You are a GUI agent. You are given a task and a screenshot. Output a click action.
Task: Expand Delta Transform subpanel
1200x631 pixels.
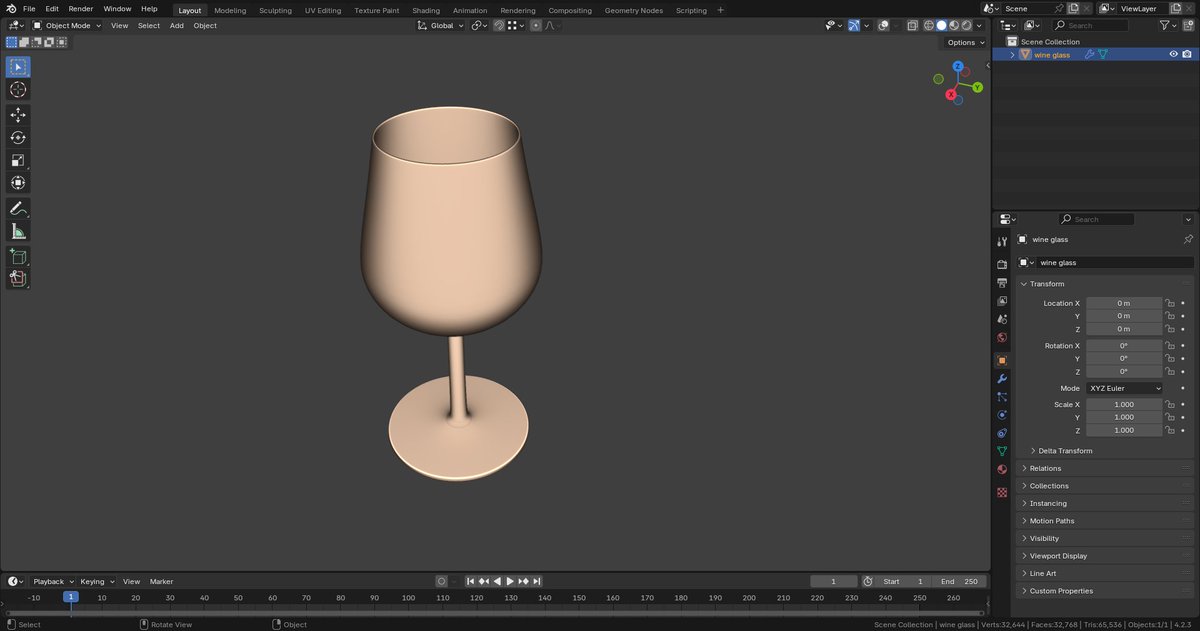(1065, 451)
